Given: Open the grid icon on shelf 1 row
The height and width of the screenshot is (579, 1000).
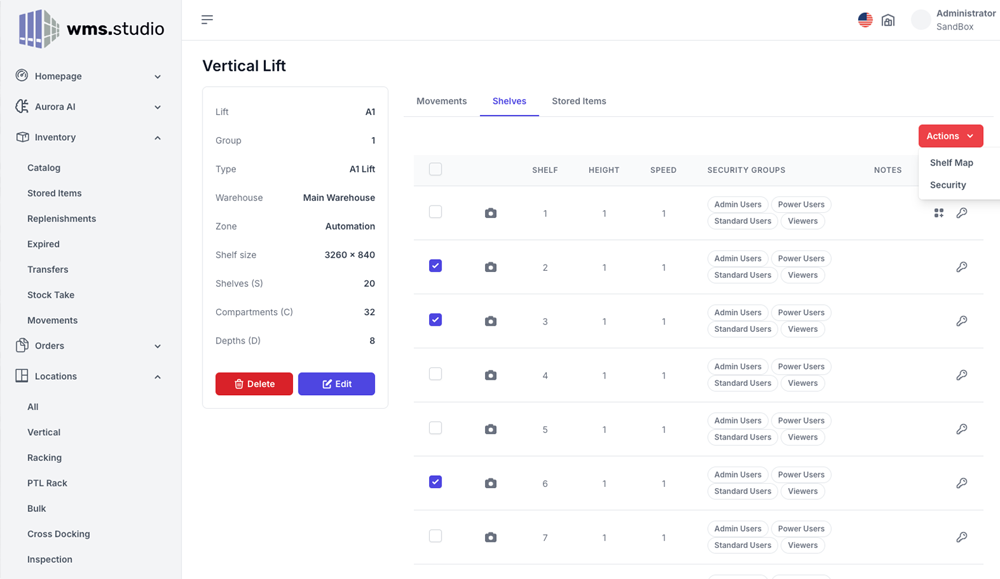Looking at the screenshot, I should coord(938,213).
